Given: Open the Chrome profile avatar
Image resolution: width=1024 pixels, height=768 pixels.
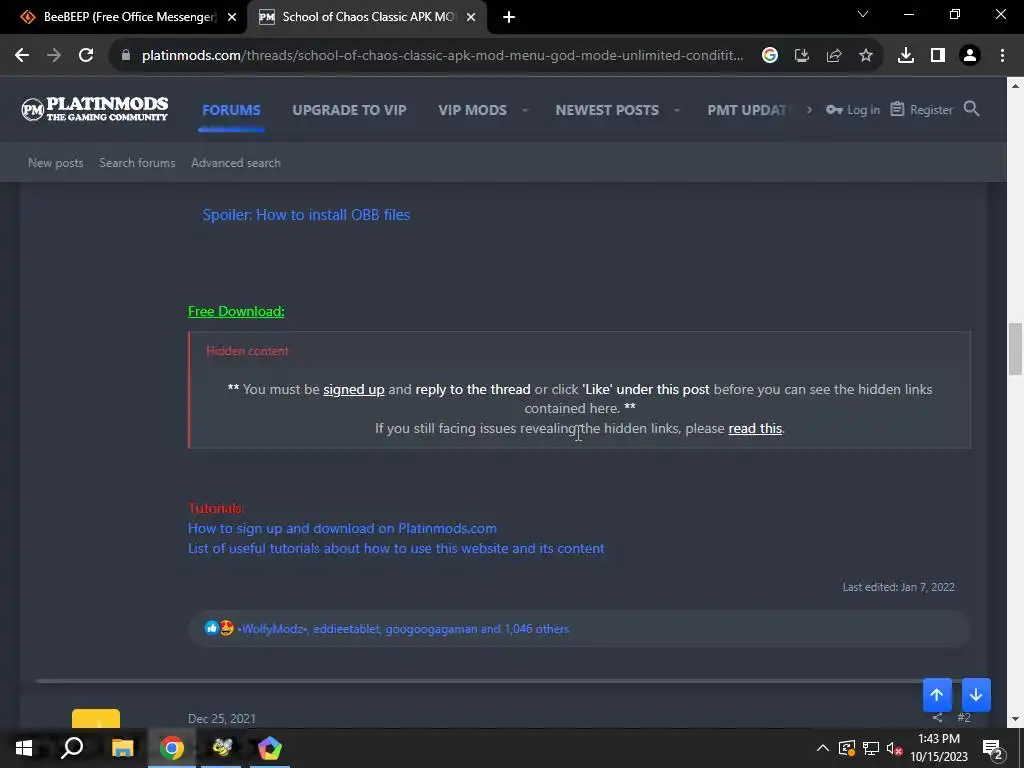Looking at the screenshot, I should 970,56.
